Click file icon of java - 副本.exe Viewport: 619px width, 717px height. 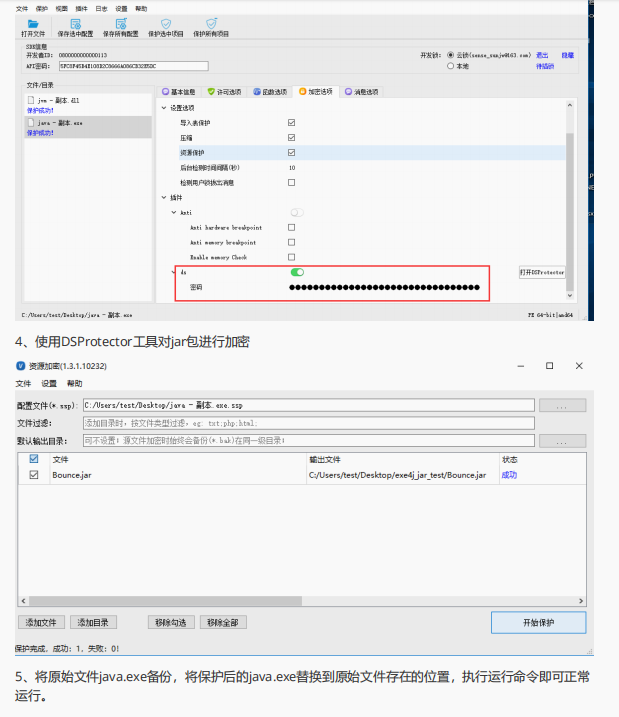(x=31, y=123)
